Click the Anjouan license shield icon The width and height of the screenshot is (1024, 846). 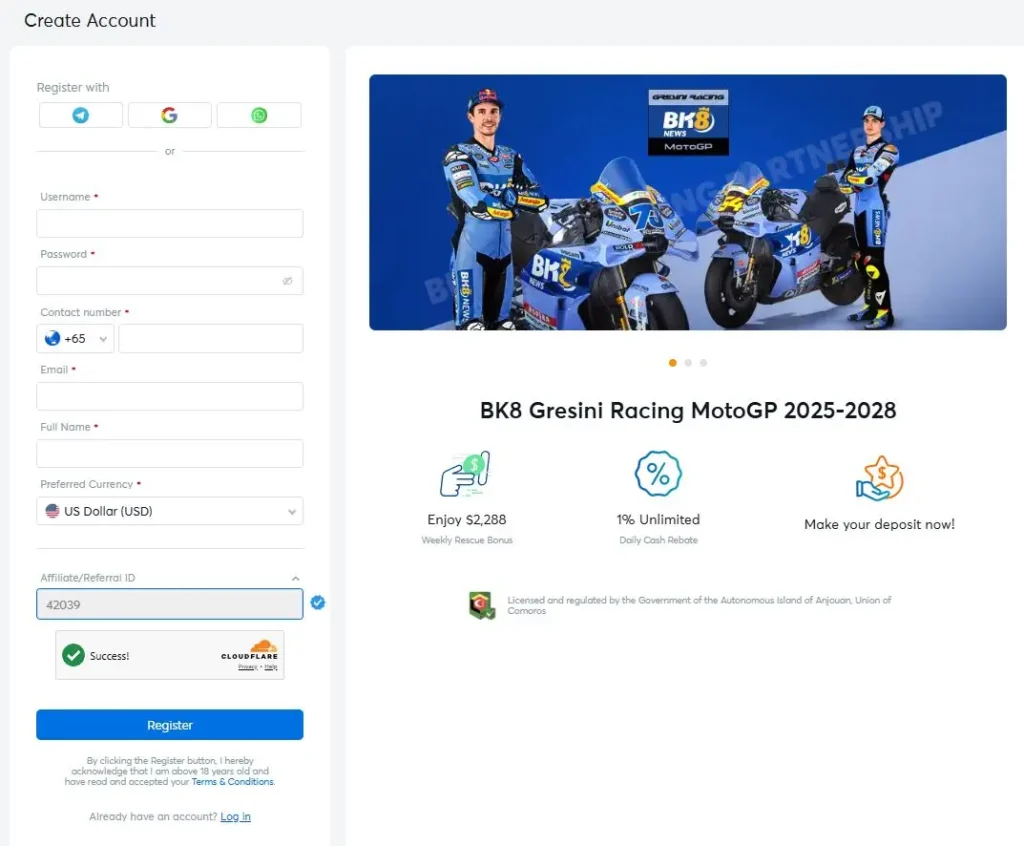482,605
